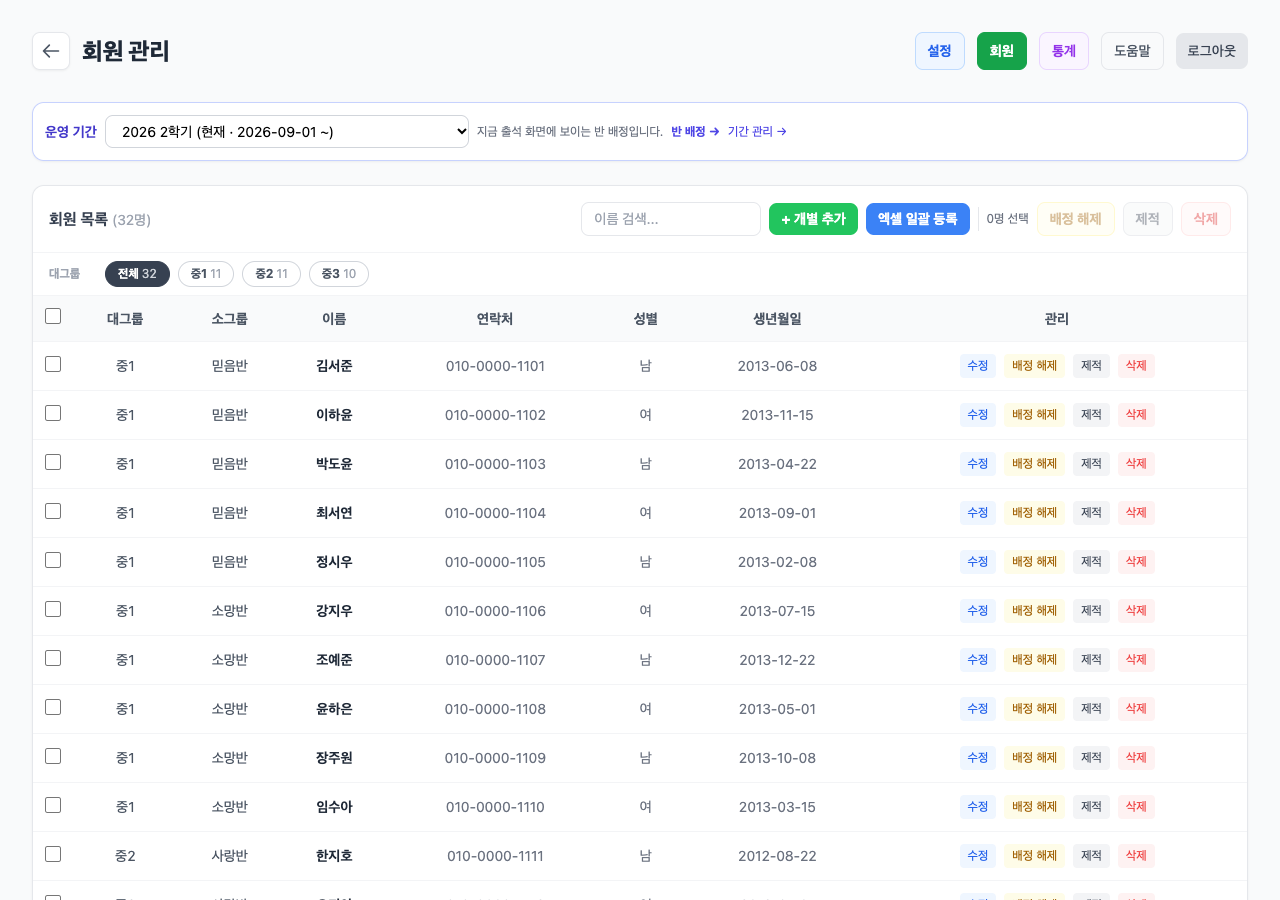Click bulk 제적 button in header
This screenshot has height=900, width=1280.
coord(1148,219)
